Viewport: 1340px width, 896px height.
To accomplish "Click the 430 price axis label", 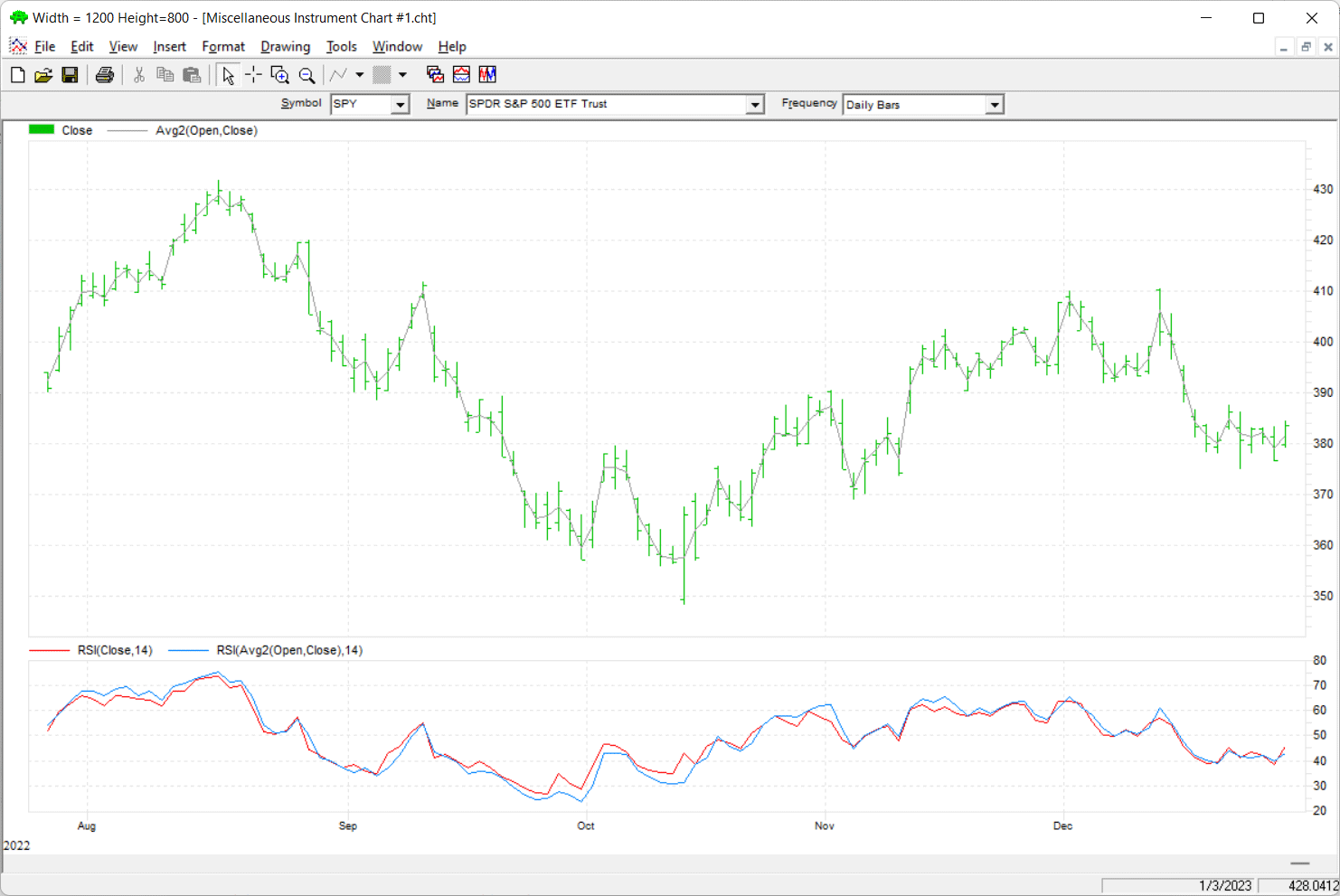I will [1323, 189].
